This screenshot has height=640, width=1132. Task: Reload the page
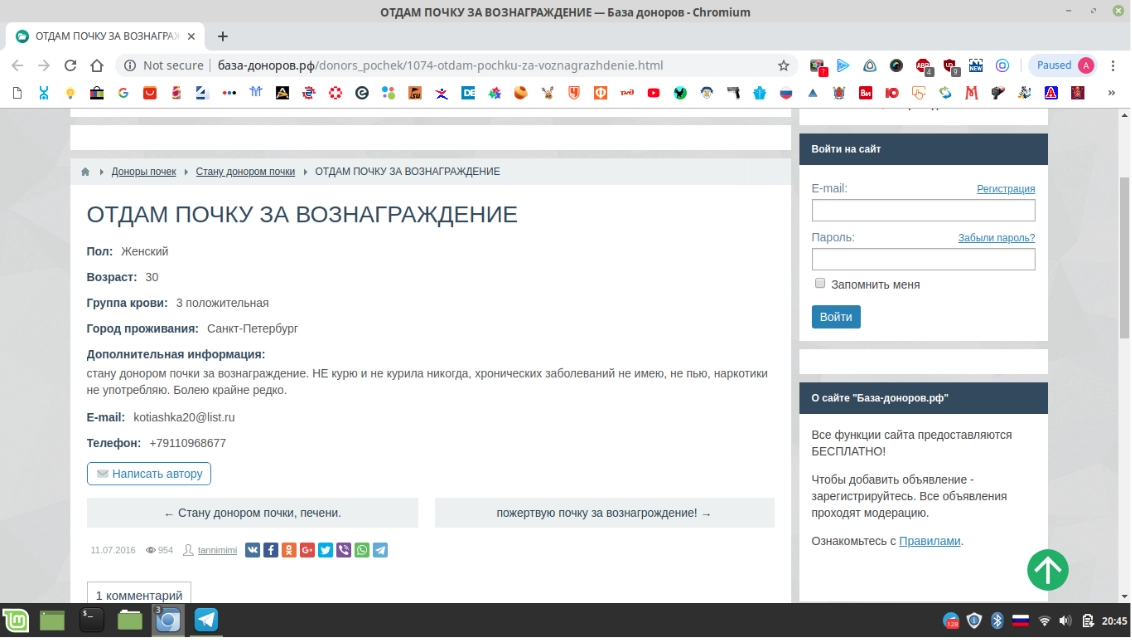pyautogui.click(x=70, y=66)
